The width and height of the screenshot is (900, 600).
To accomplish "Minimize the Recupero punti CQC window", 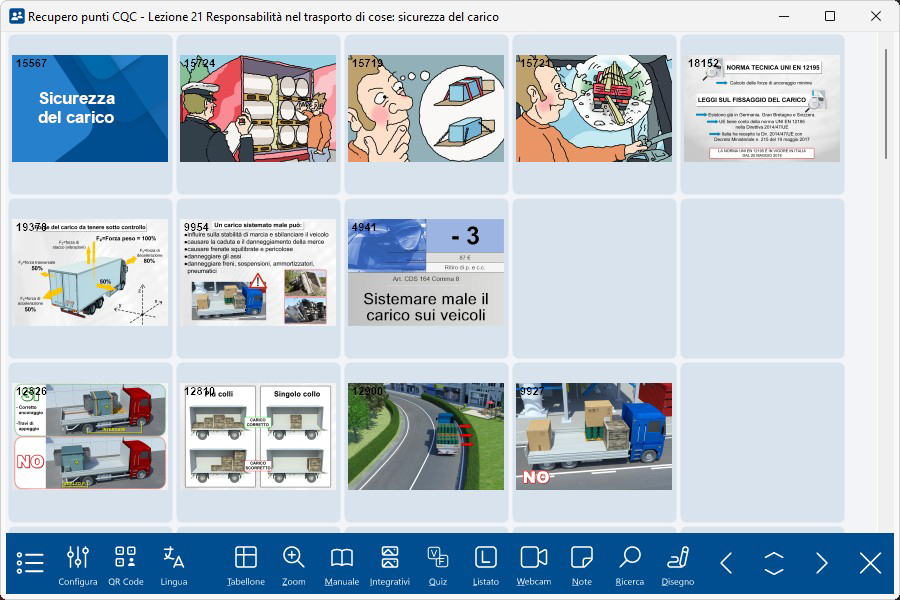I will 784,16.
